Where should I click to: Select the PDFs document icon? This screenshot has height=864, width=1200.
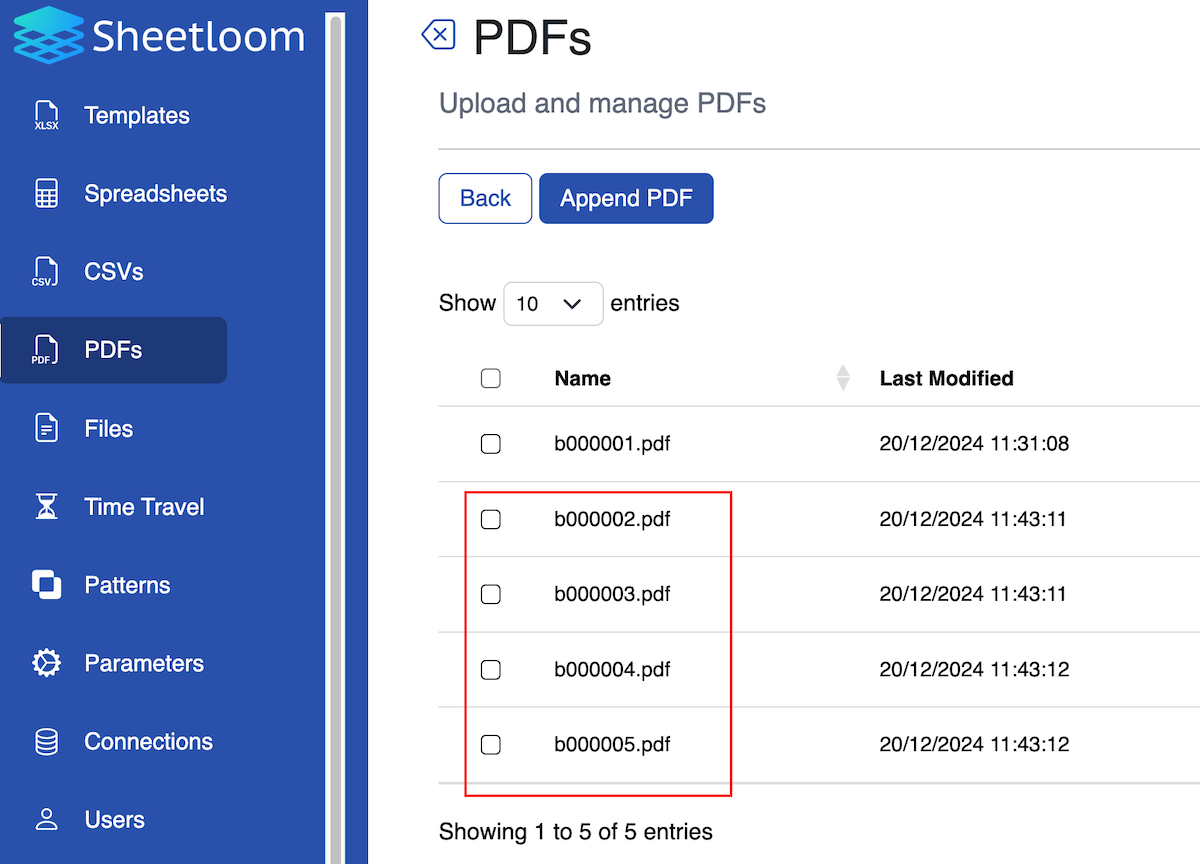click(x=45, y=349)
